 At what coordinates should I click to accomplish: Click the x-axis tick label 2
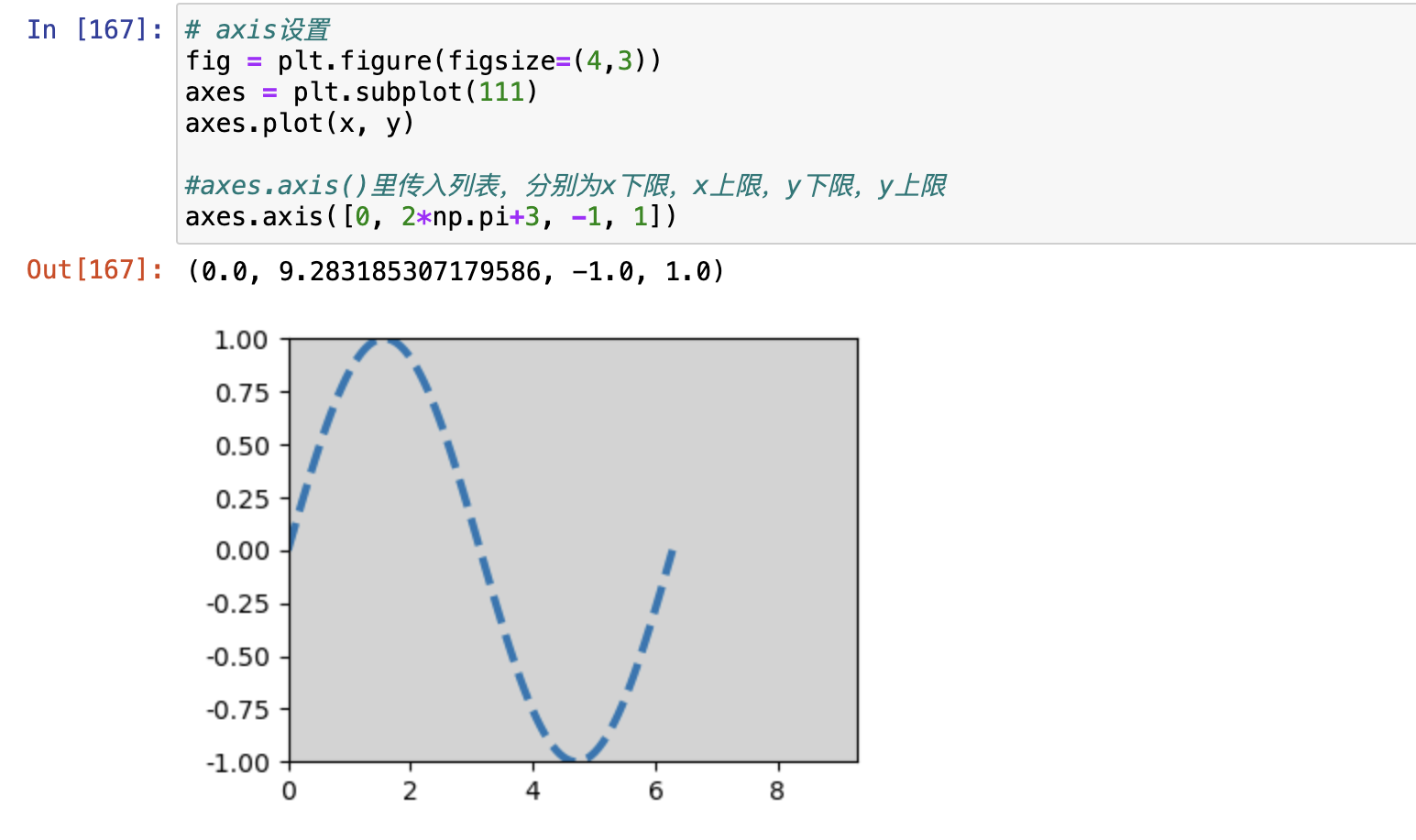click(410, 791)
